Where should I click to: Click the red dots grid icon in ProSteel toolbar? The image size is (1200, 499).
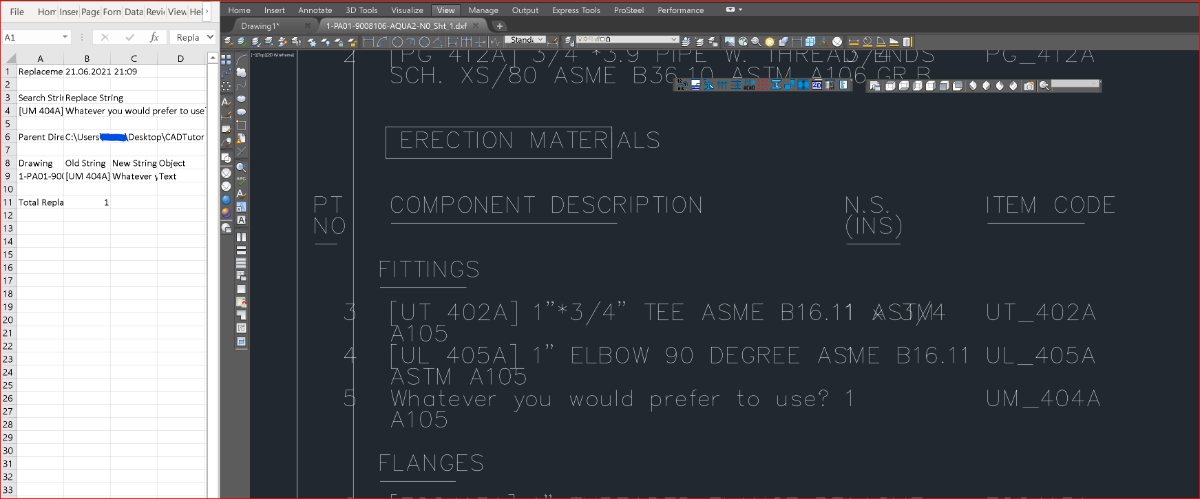[x=763, y=85]
